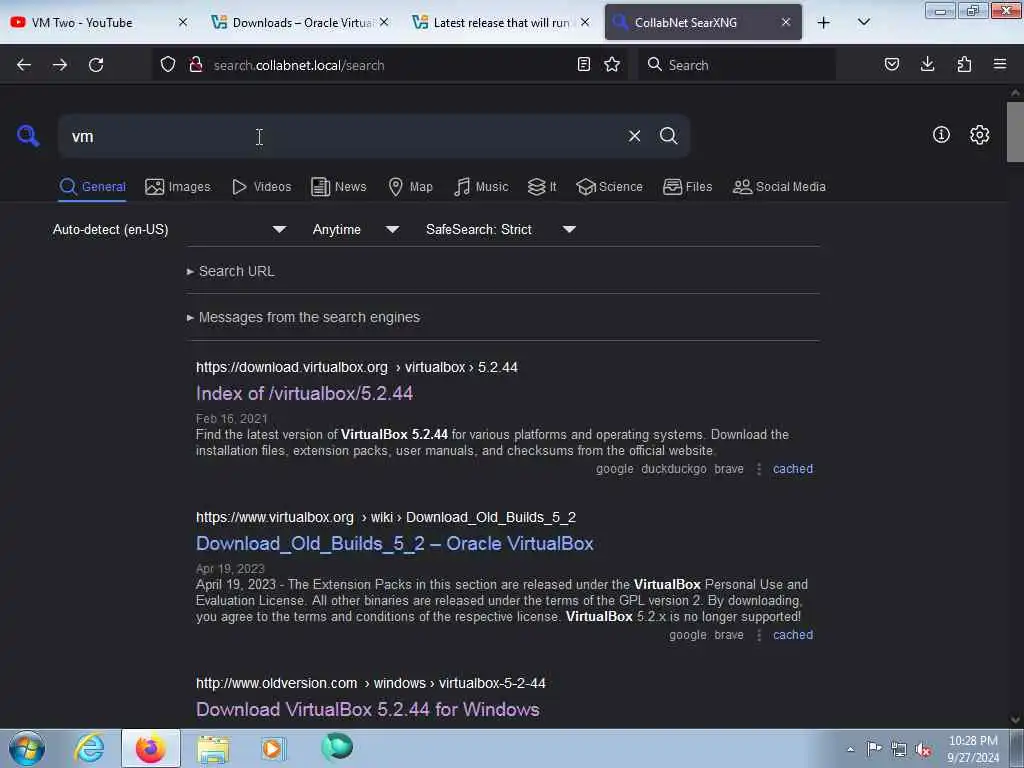1024x768 pixels.
Task: Open the Pocket save icon
Action: click(891, 64)
